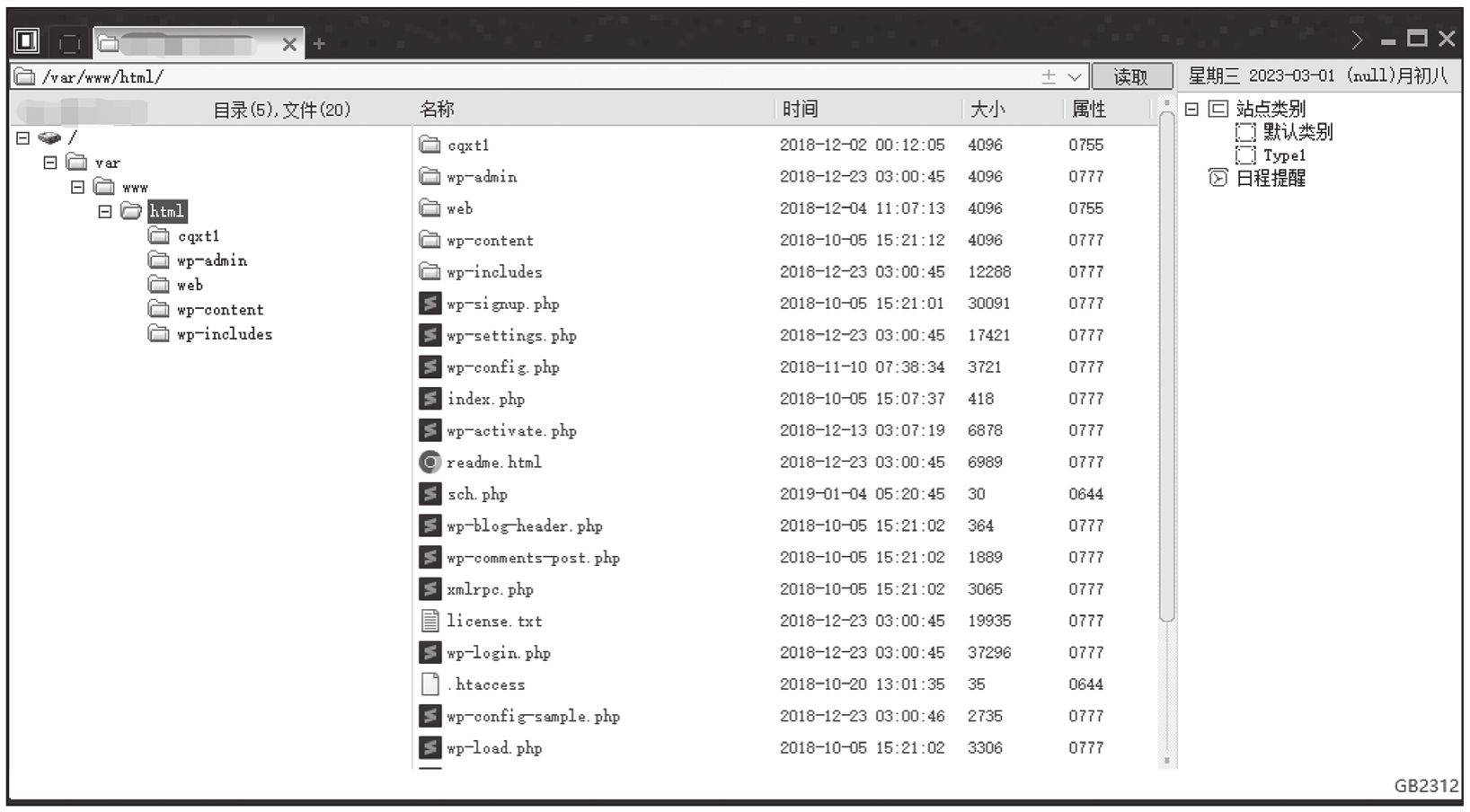Click .htaccess blank file icon
1470x812 pixels.
430,684
